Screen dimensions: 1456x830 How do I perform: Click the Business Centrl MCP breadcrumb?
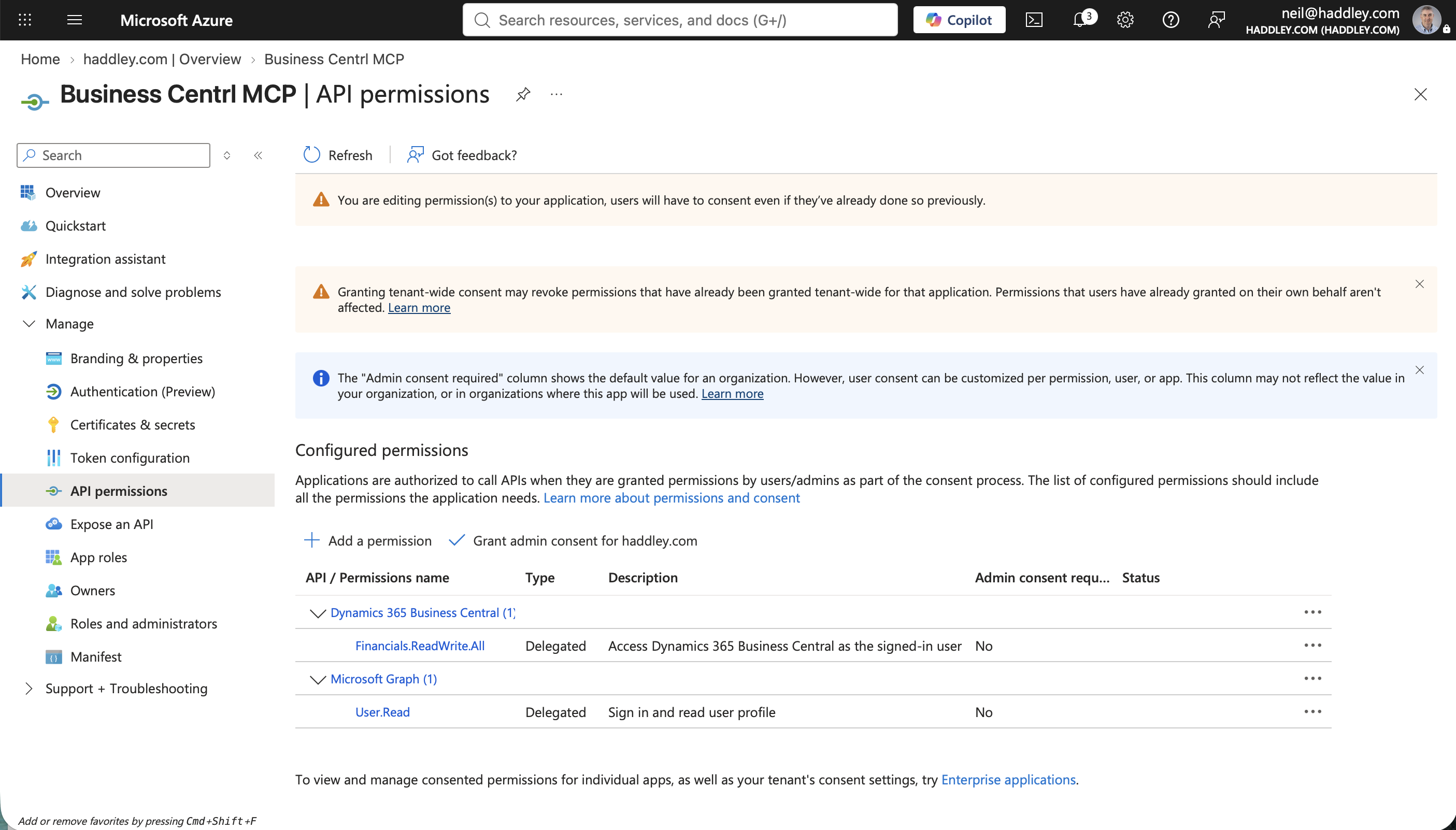coord(334,59)
